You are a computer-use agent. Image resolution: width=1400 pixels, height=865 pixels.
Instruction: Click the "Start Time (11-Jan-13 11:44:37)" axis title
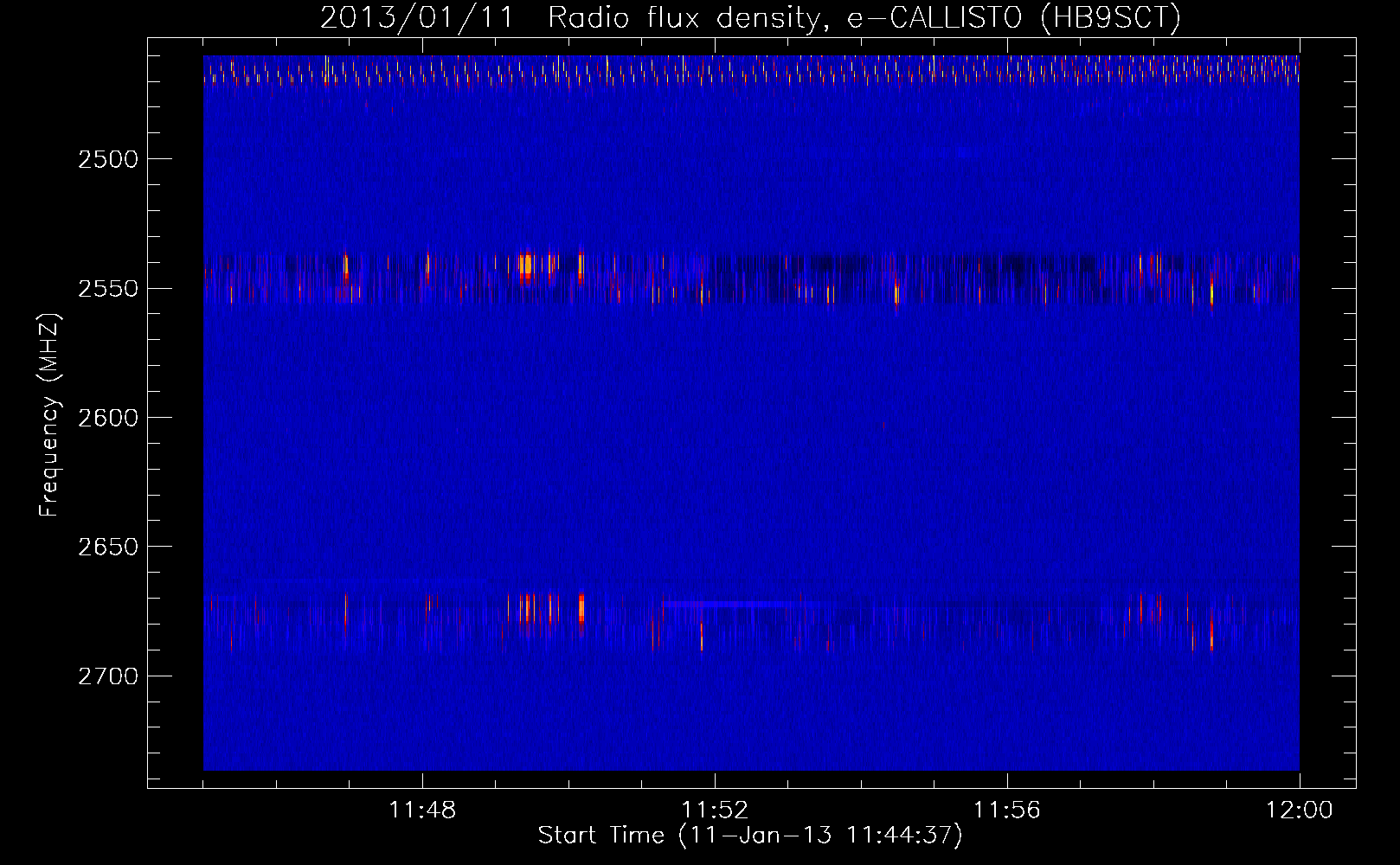pyautogui.click(x=750, y=836)
